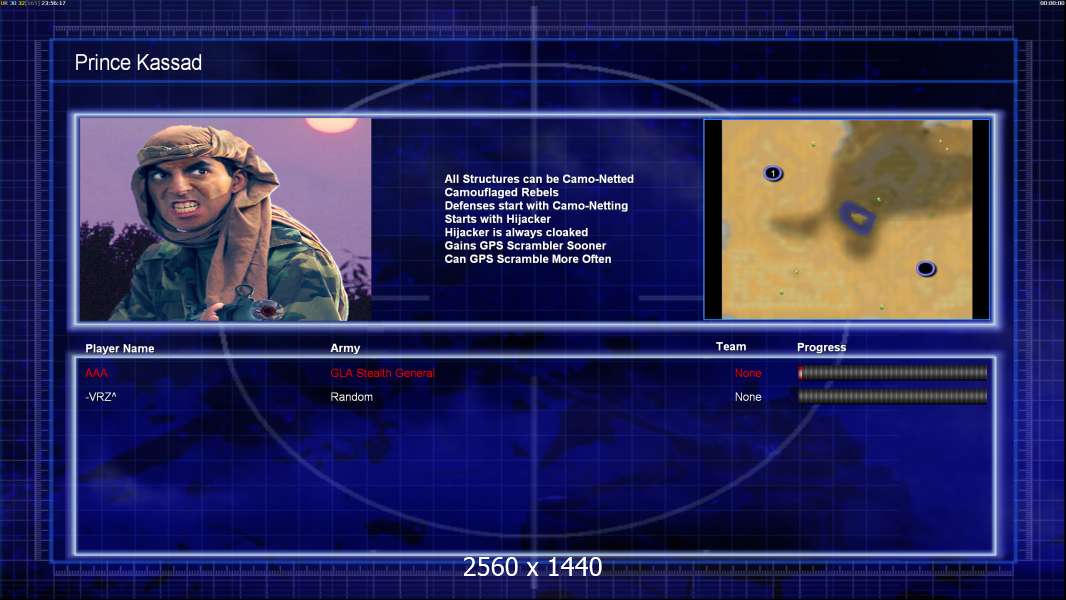Click the Random army entry
This screenshot has height=600, width=1066.
coord(351,397)
